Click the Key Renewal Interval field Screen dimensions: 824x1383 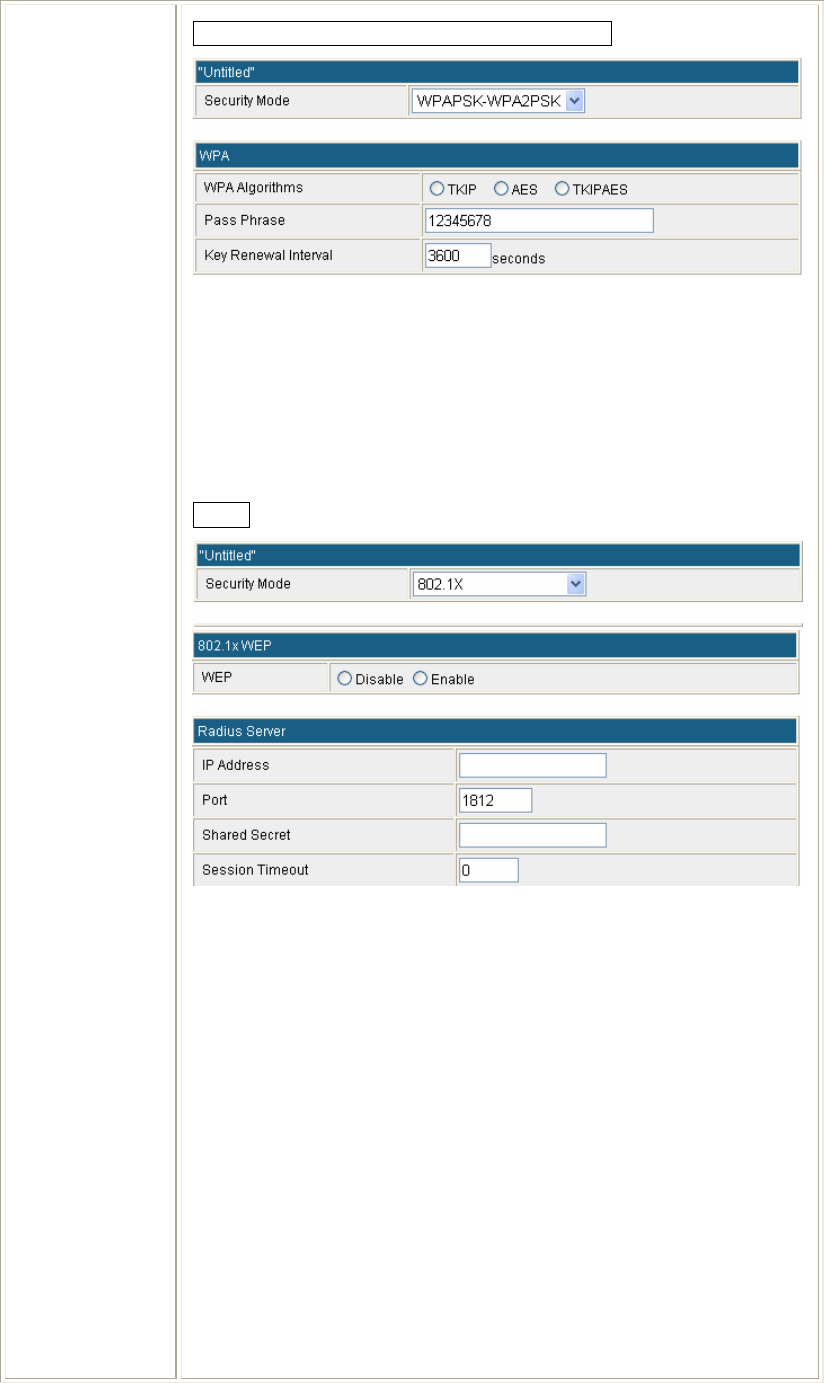(457, 255)
